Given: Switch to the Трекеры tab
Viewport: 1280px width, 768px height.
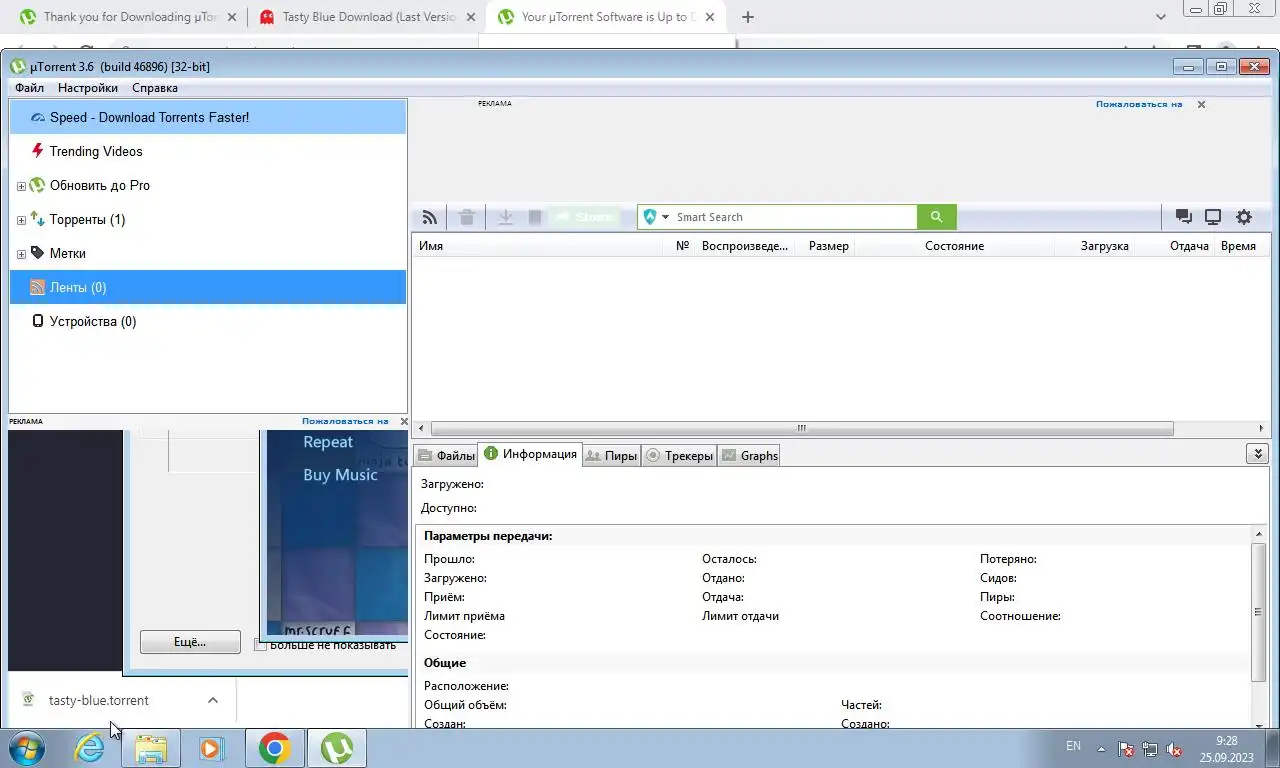Looking at the screenshot, I should [679, 456].
